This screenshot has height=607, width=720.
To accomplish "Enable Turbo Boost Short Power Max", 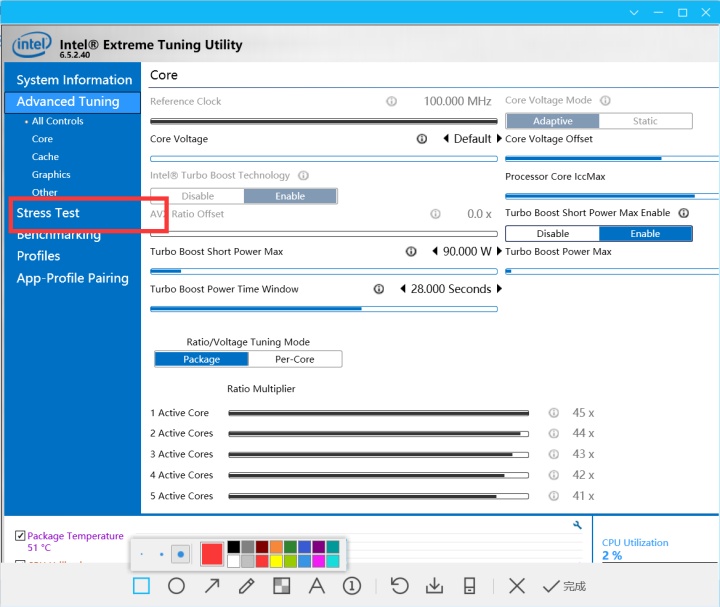I will point(645,234).
